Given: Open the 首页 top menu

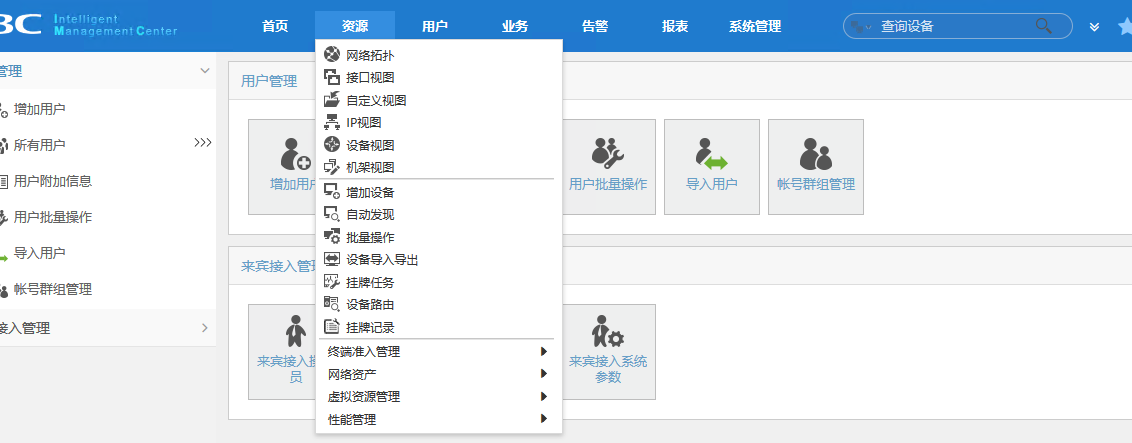Looking at the screenshot, I should coord(275,27).
